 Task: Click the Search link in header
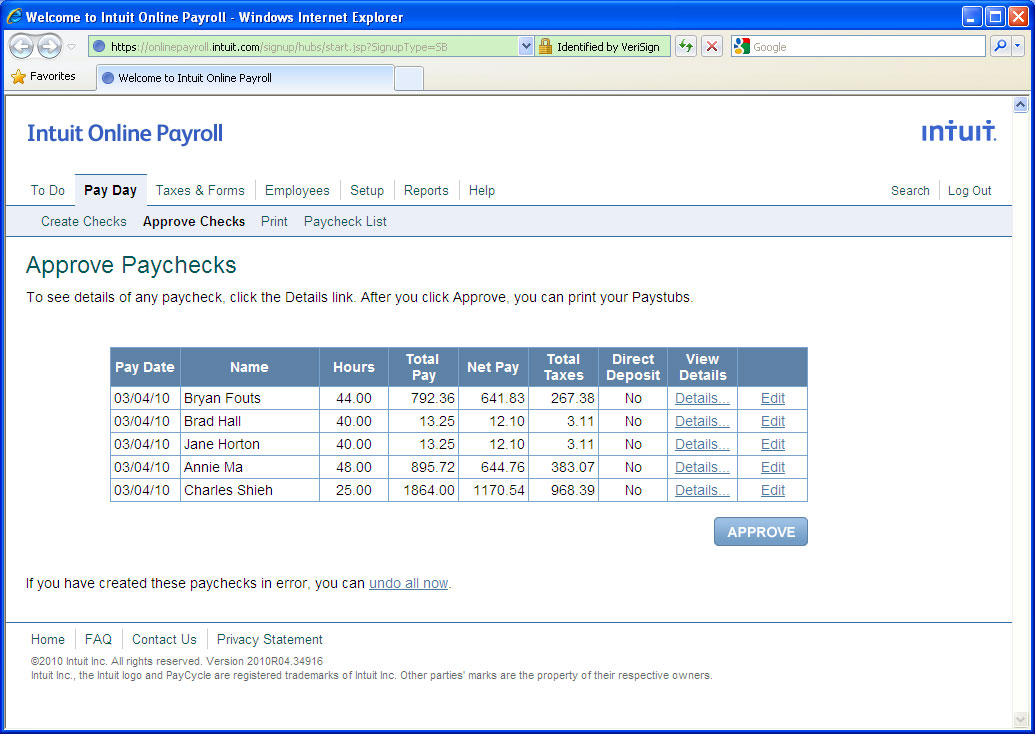(910, 190)
